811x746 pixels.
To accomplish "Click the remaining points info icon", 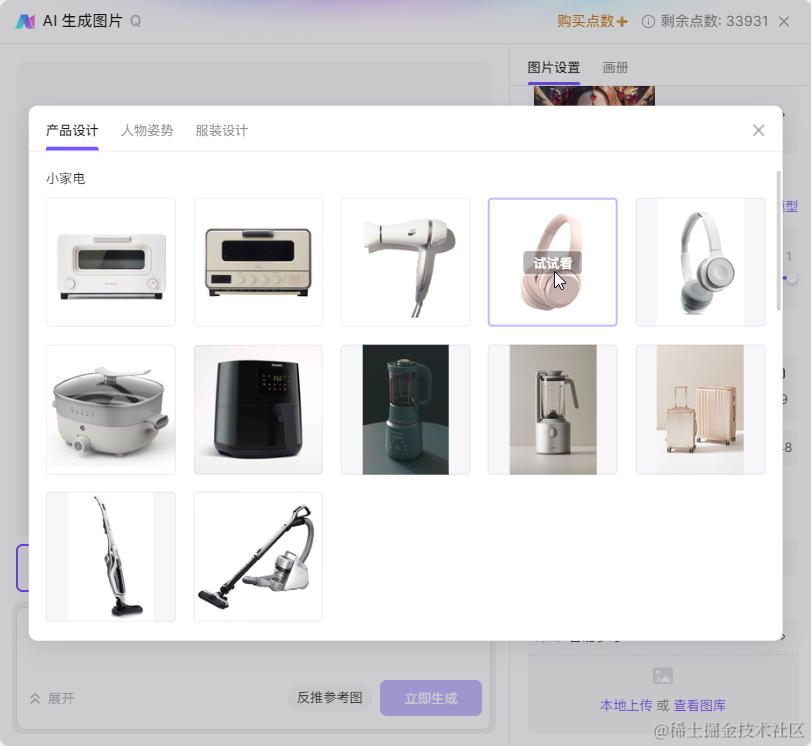I will 648,21.
